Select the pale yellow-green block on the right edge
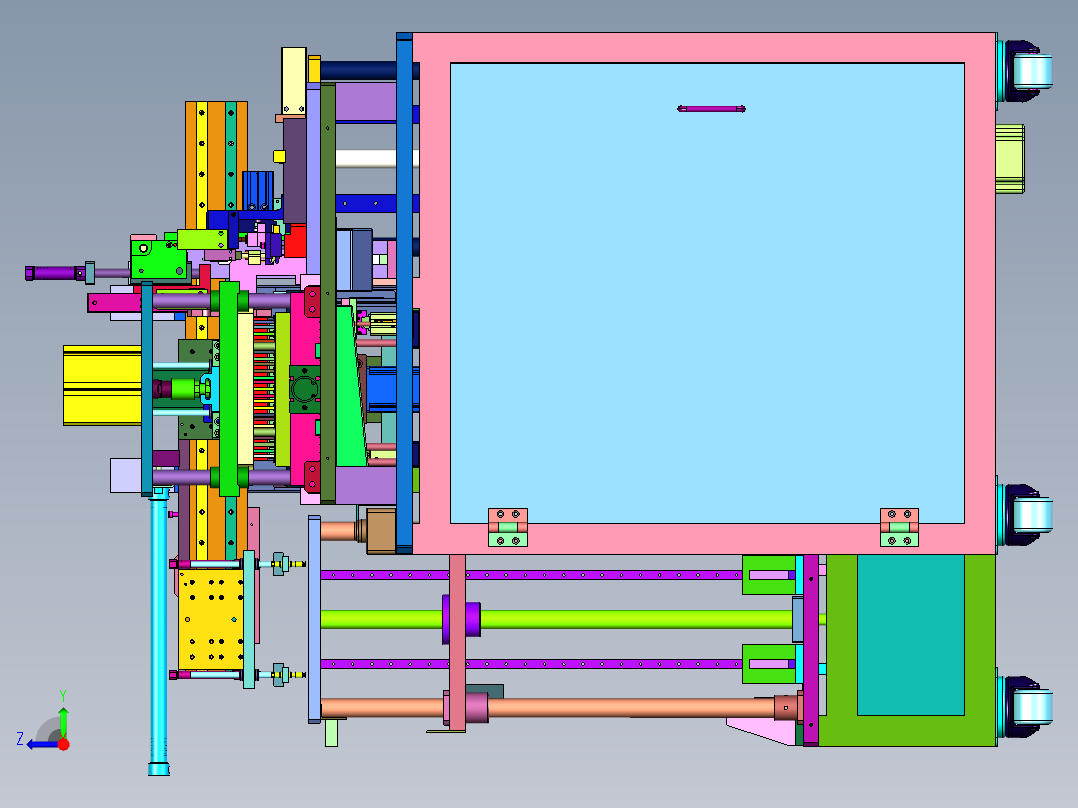Viewport: 1078px width, 808px height. coord(1010,158)
